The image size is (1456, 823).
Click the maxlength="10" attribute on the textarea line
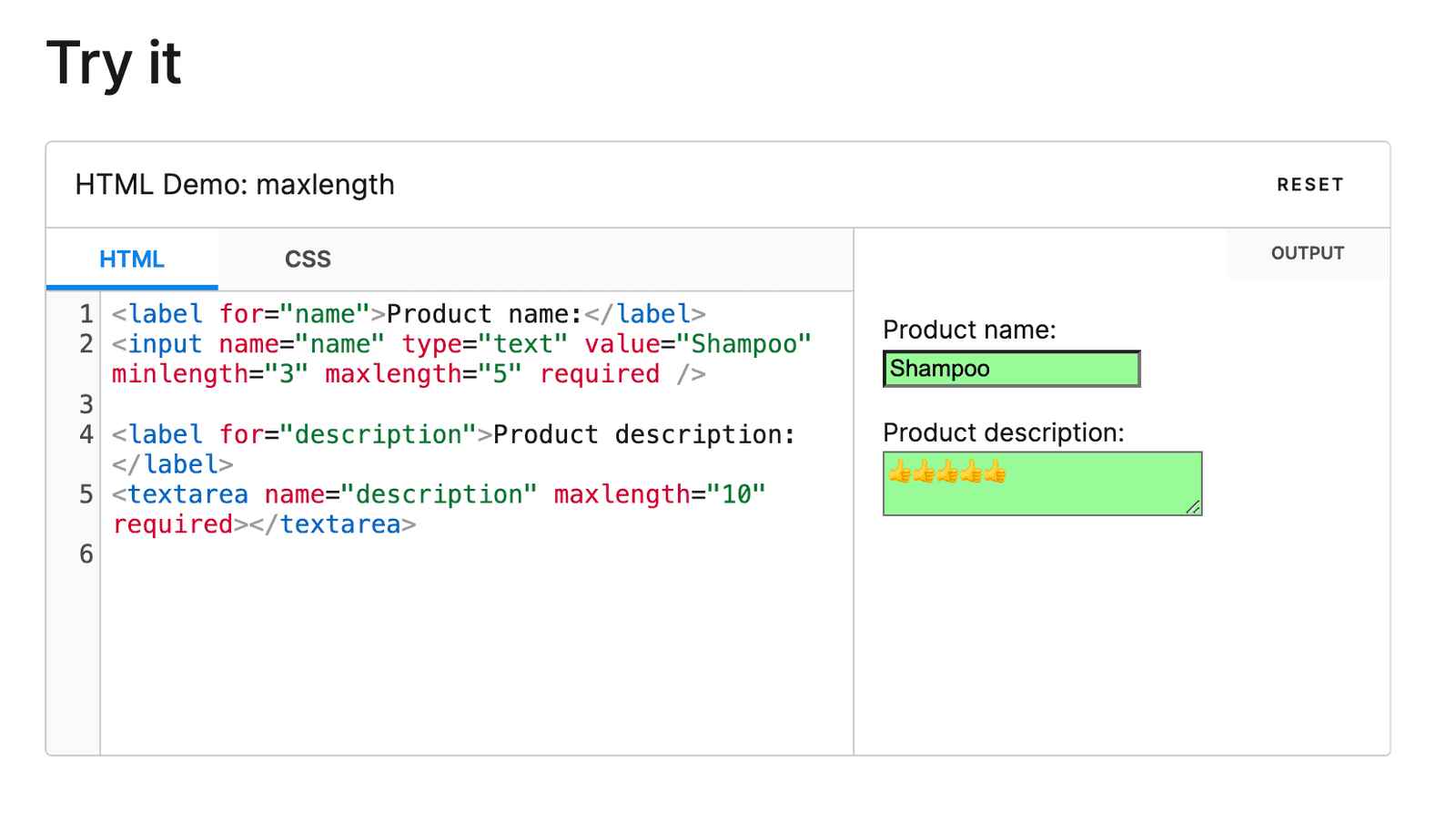pos(660,494)
